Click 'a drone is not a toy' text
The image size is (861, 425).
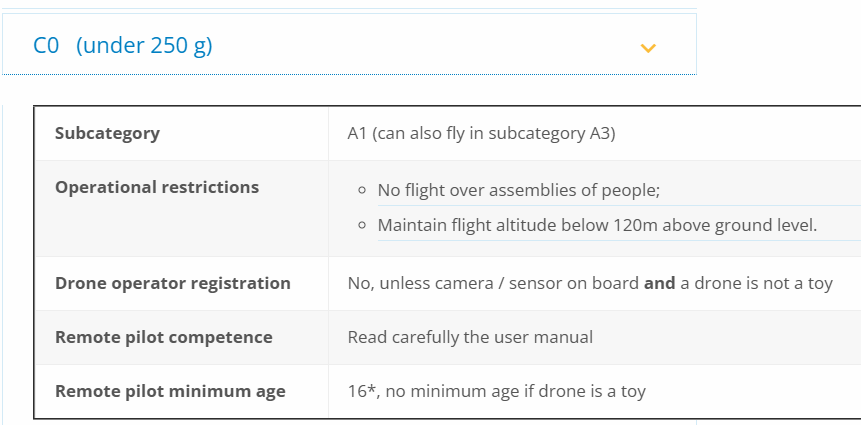click(756, 283)
